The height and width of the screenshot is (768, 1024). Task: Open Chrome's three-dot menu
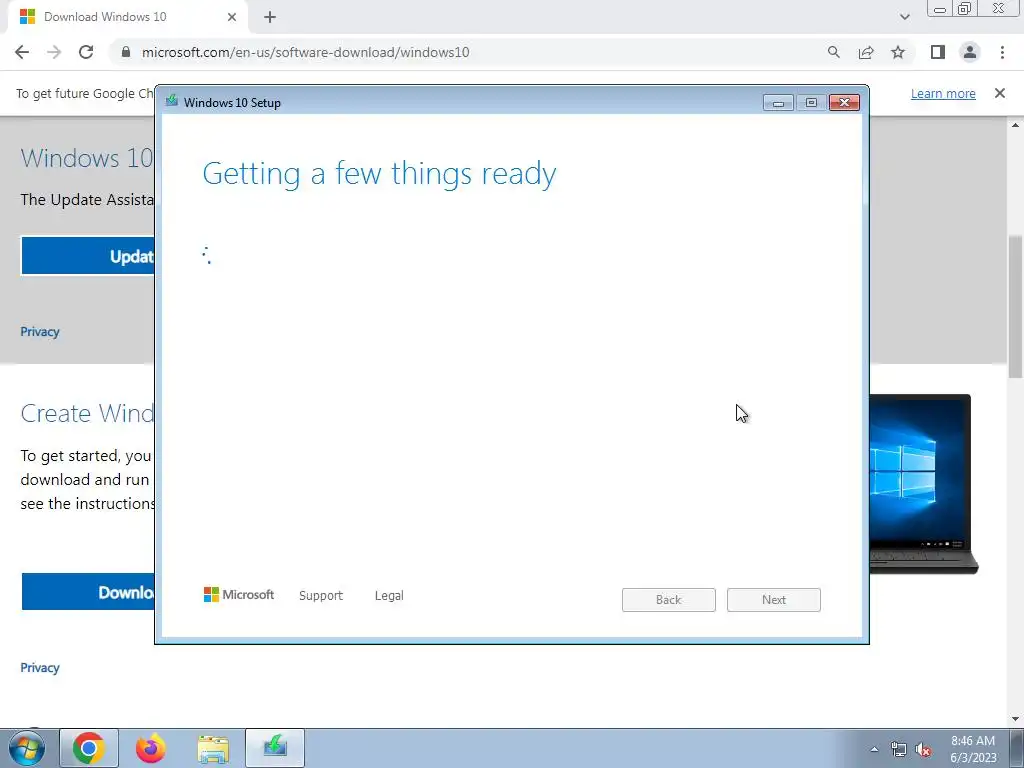(x=1002, y=52)
